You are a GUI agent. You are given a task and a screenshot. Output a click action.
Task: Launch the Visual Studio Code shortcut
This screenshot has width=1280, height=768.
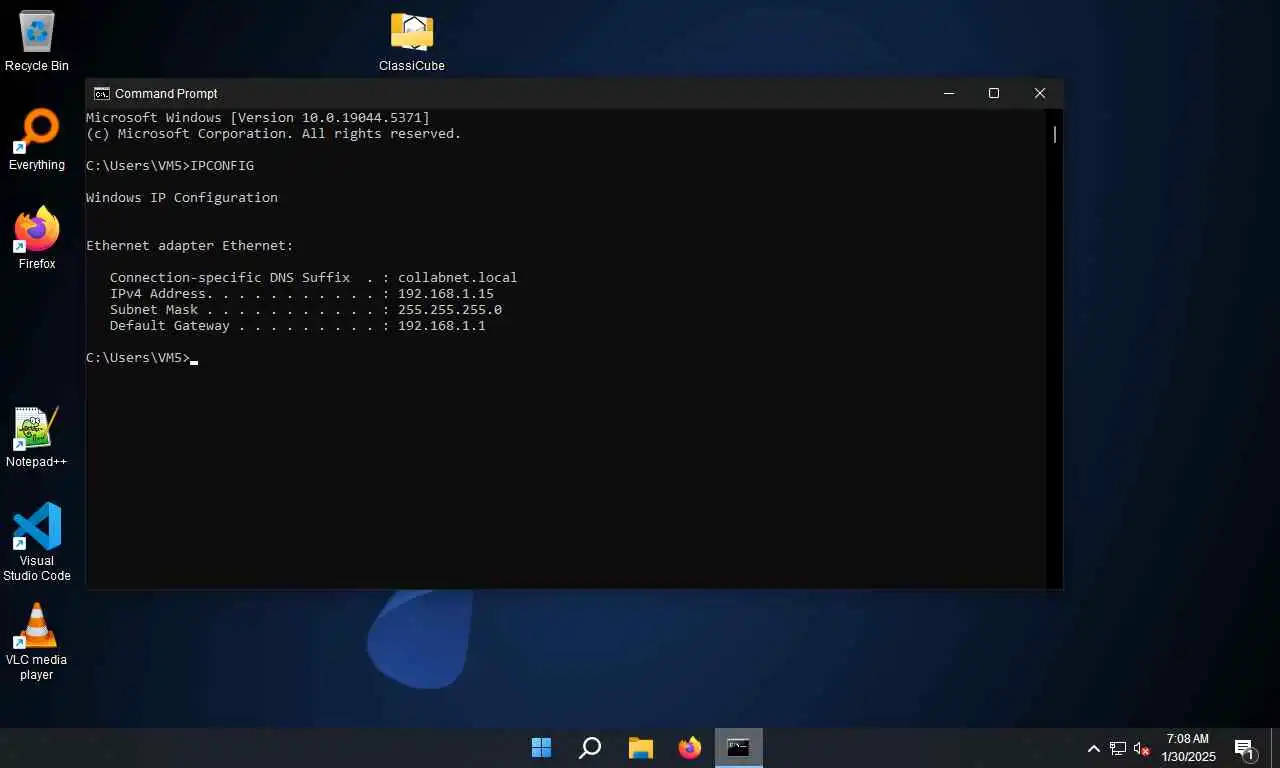(37, 542)
